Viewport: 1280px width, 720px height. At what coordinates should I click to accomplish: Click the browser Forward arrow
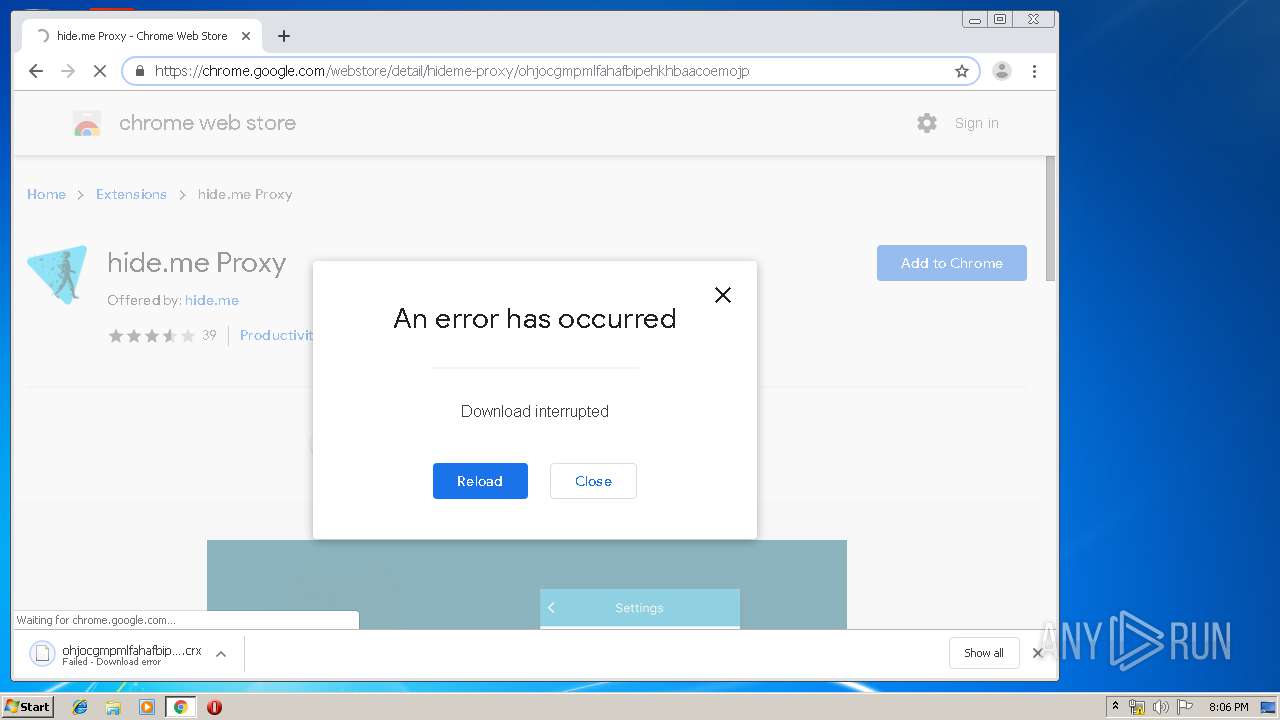68,71
